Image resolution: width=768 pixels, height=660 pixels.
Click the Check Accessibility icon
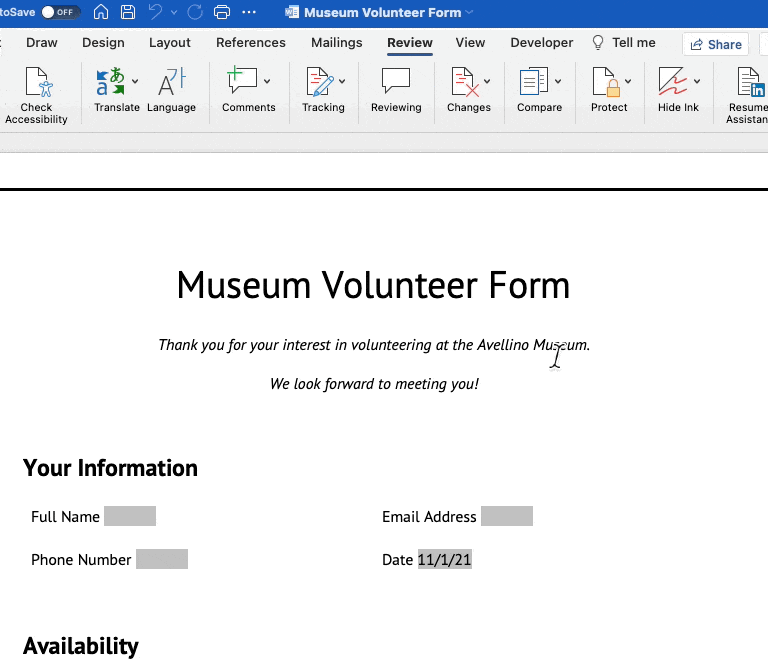(36, 82)
